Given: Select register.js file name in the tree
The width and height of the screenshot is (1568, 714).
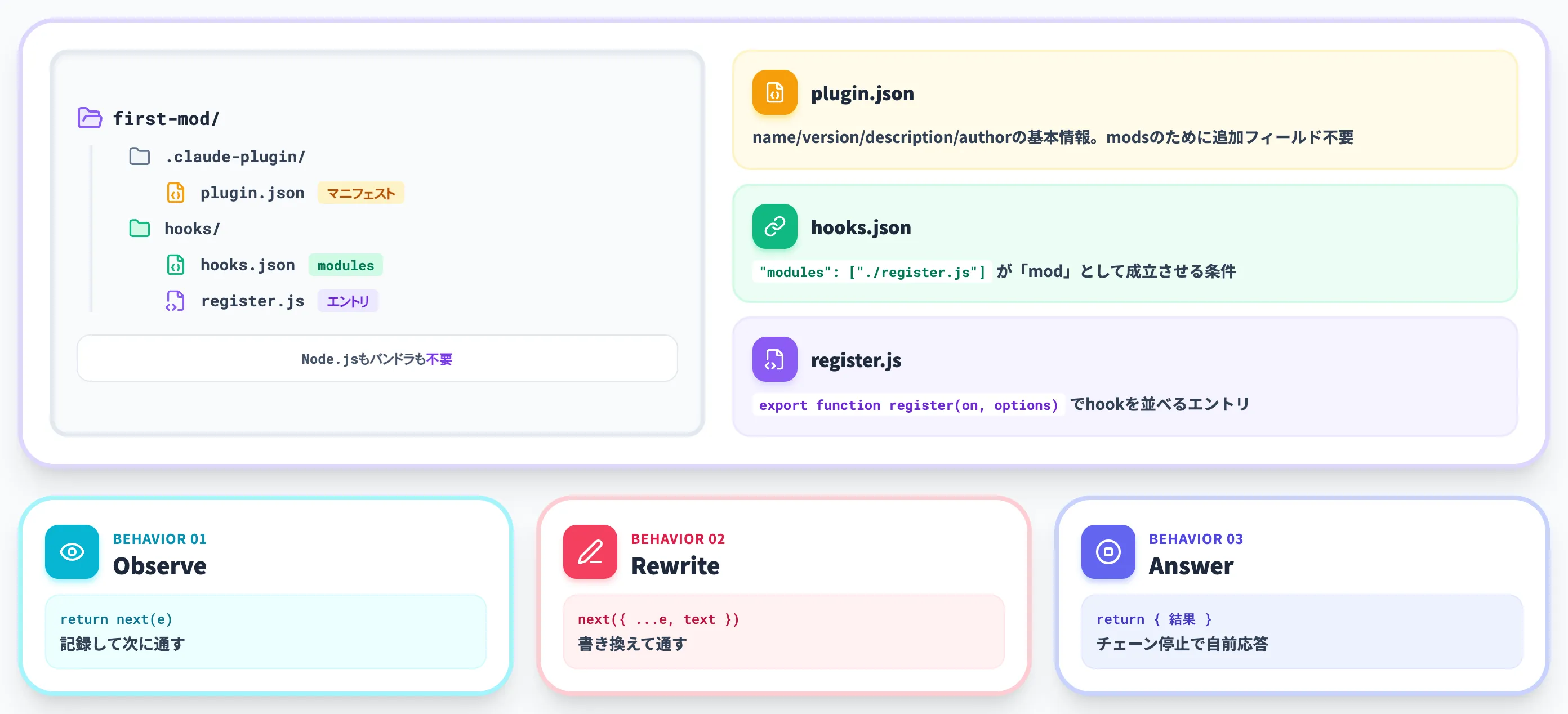Looking at the screenshot, I should (x=253, y=301).
